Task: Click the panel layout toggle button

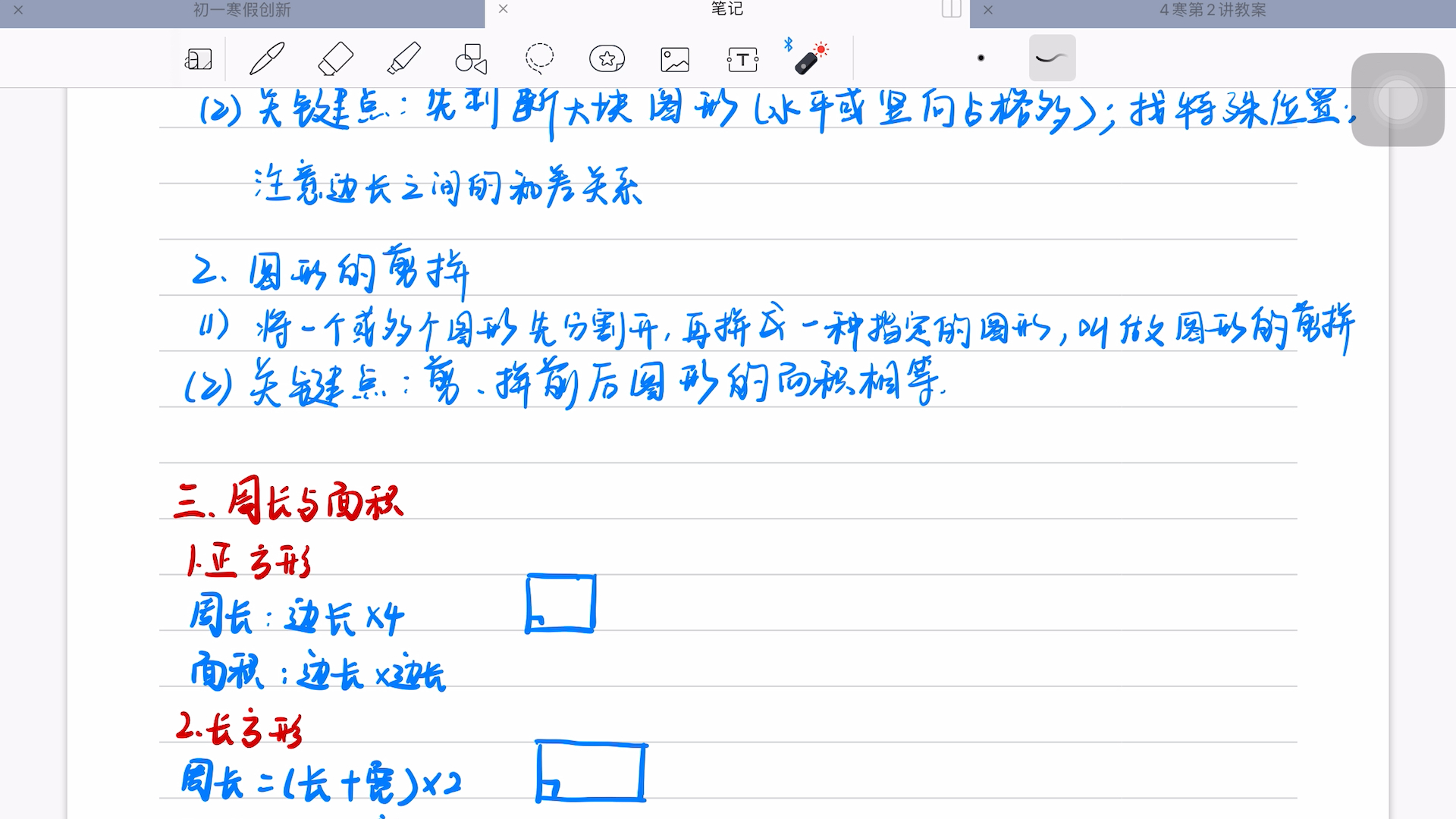Action: pyautogui.click(x=950, y=9)
